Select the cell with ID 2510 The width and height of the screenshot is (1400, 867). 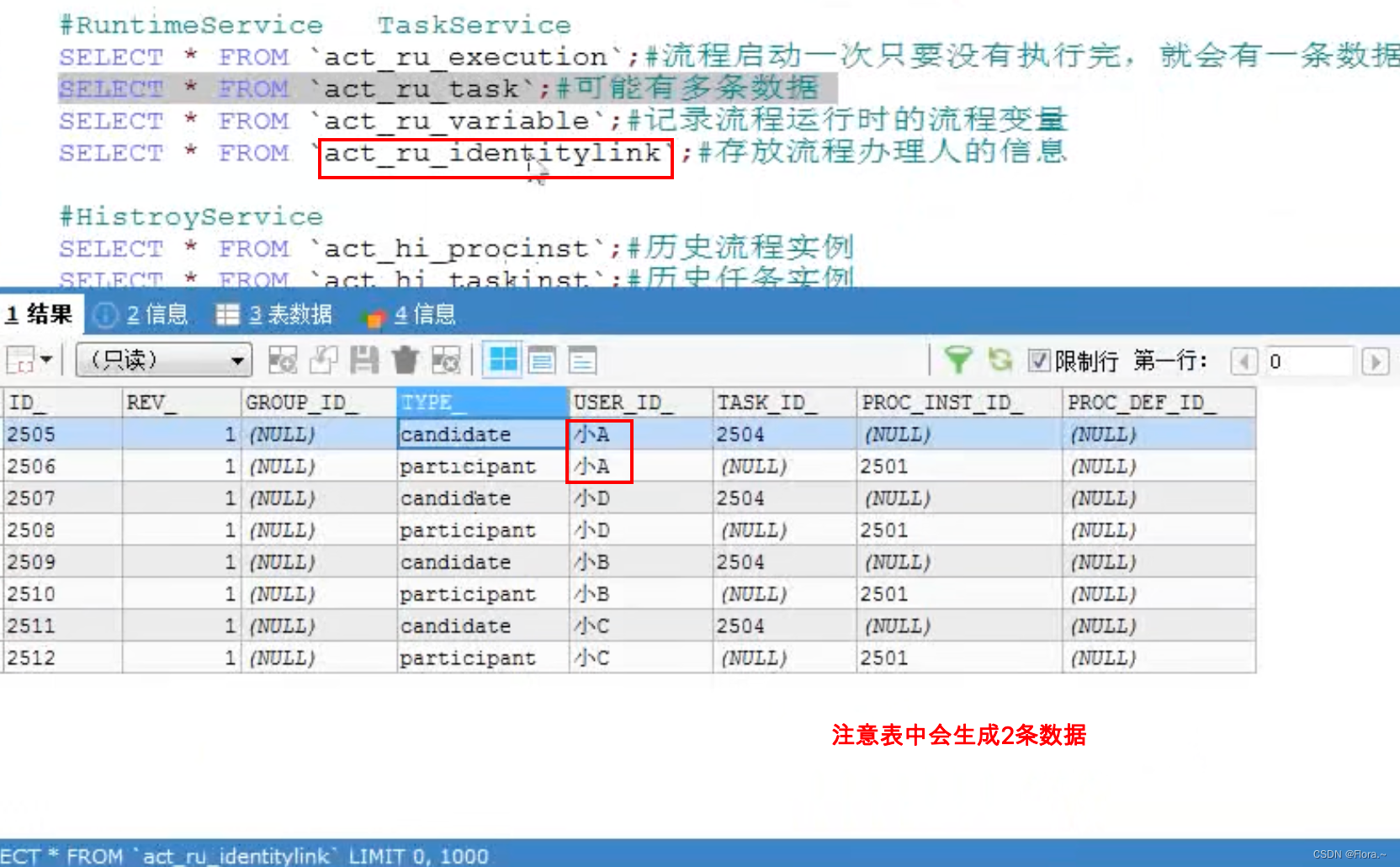pyautogui.click(x=63, y=594)
